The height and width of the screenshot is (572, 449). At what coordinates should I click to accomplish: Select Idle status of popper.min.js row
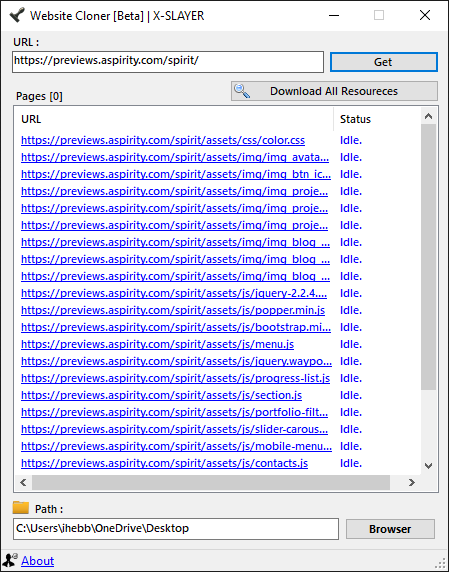tap(351, 310)
